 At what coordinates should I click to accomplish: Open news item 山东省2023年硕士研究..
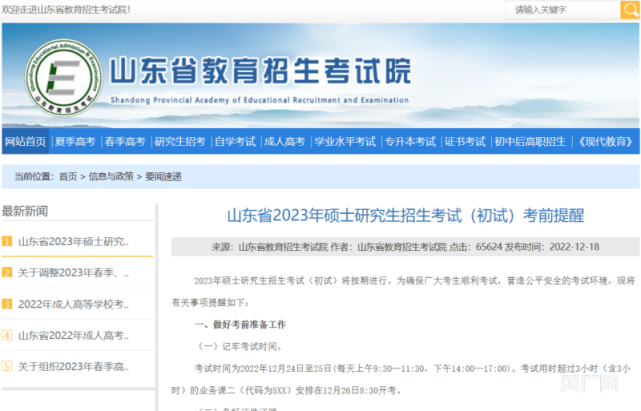pos(74,241)
